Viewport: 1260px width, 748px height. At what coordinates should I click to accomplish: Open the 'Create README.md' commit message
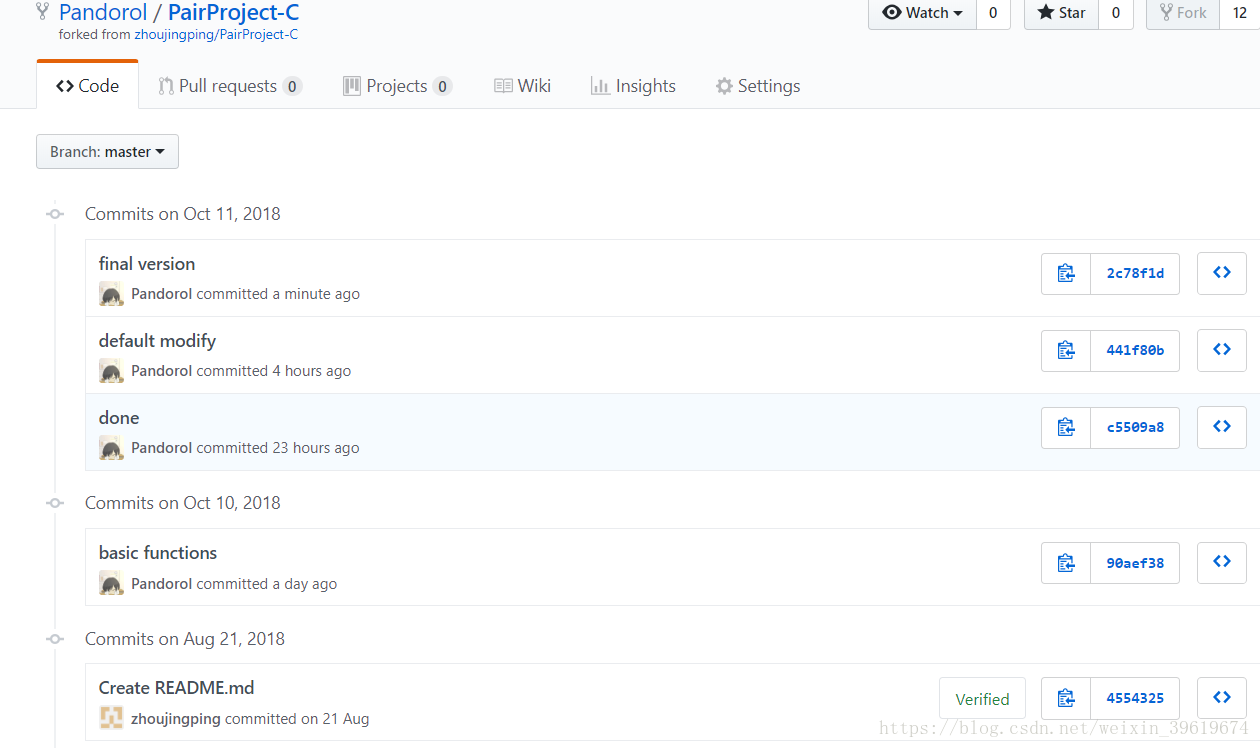coord(176,688)
